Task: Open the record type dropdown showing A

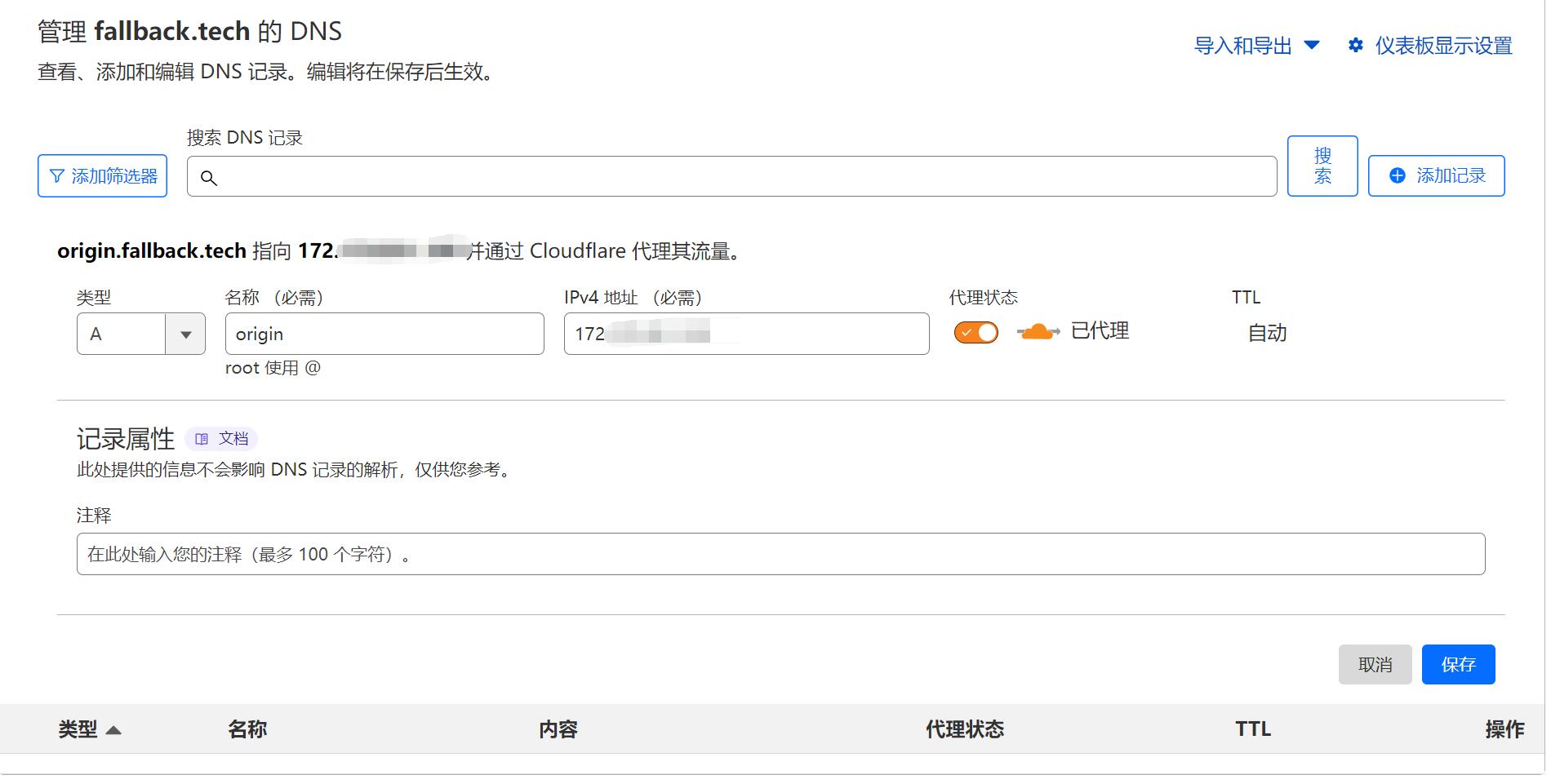Action: pos(185,333)
